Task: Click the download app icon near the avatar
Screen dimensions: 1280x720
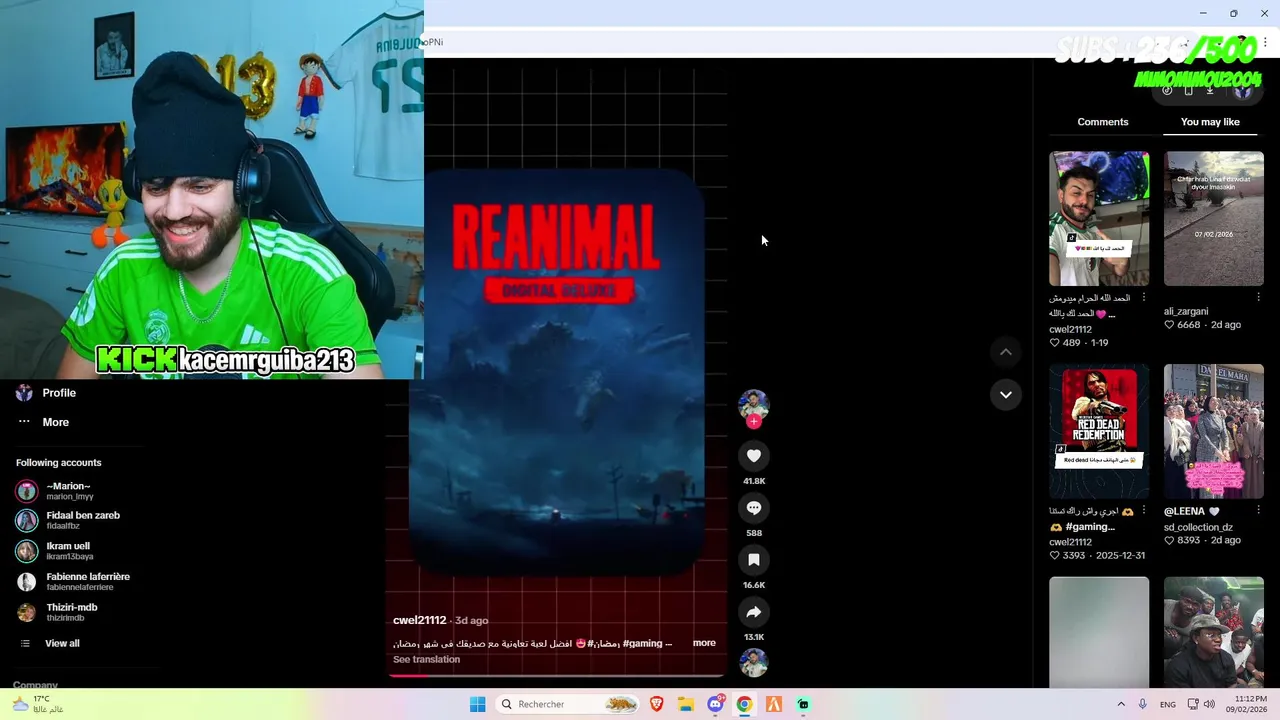Action: pos(1210,90)
